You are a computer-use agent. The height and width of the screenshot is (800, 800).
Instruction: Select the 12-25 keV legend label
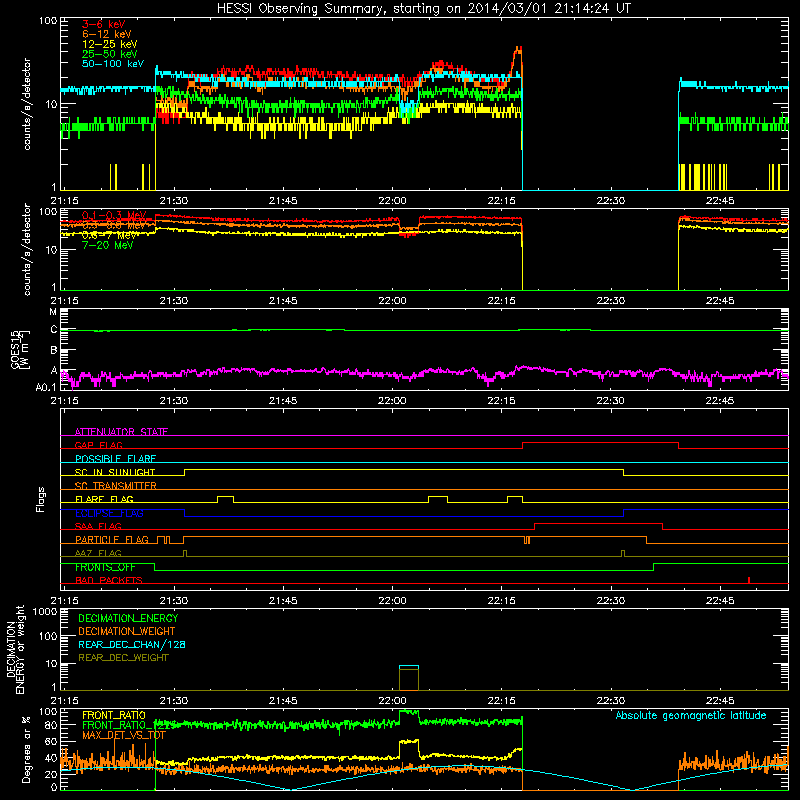[110, 44]
